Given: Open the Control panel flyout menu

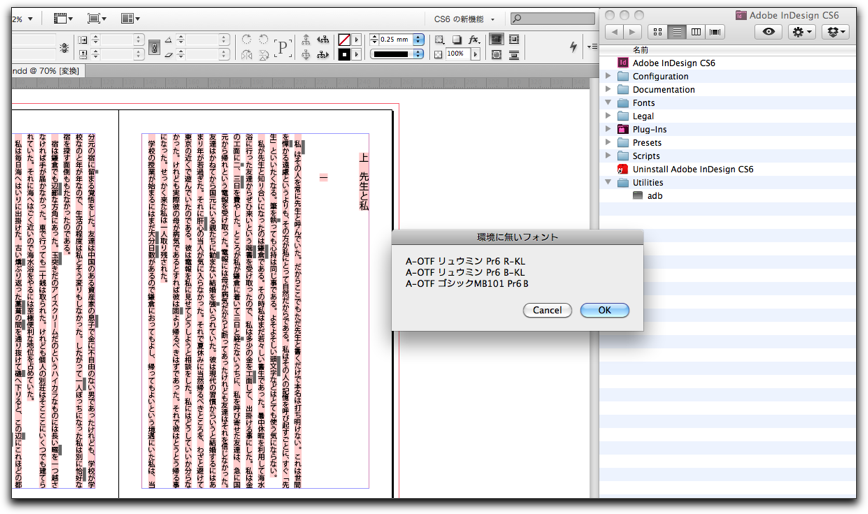Looking at the screenshot, I should click(x=592, y=47).
